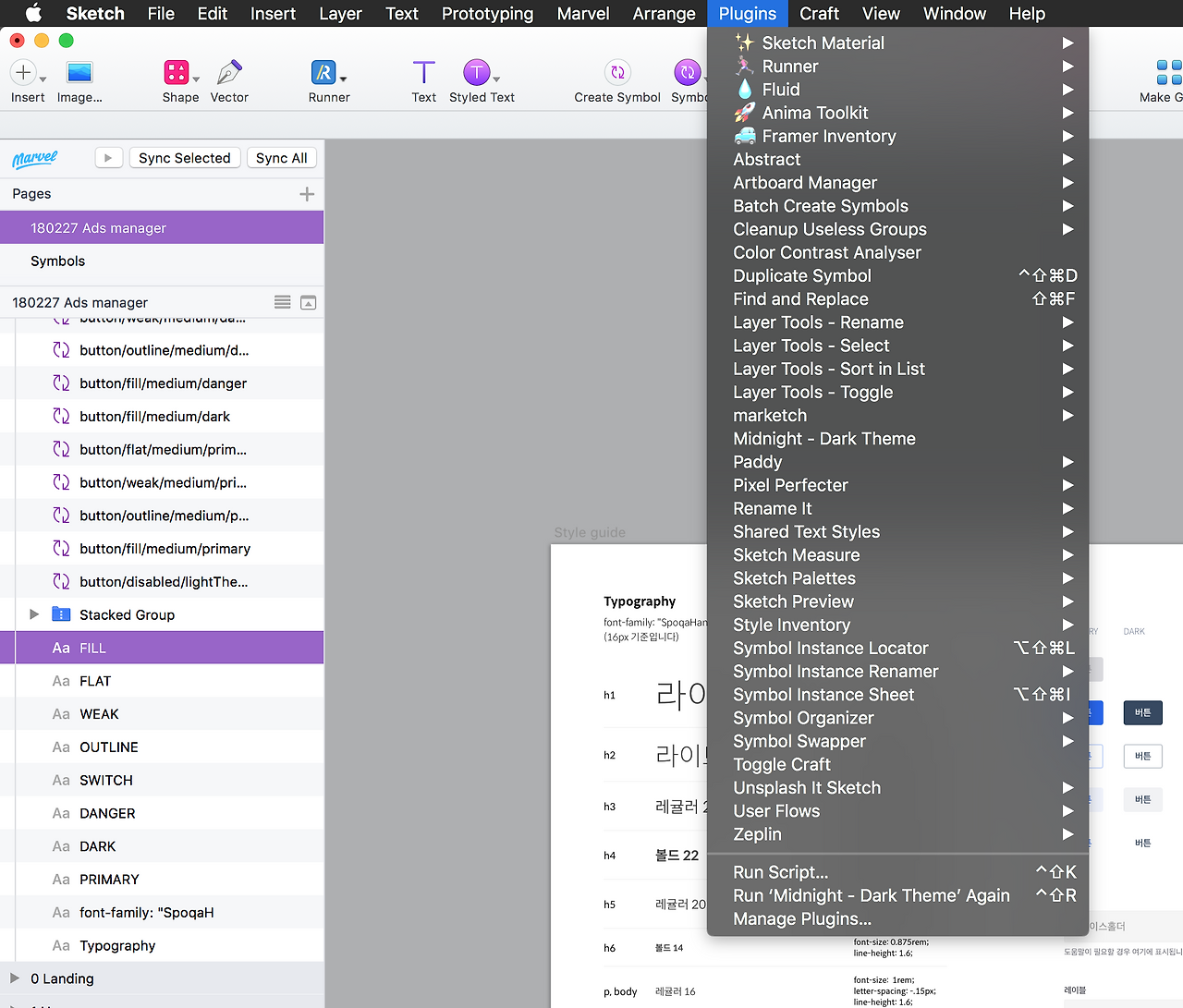Screen dimensions: 1183x1008
Task: Insert Styled Text from the toolbar
Action: coord(479,74)
